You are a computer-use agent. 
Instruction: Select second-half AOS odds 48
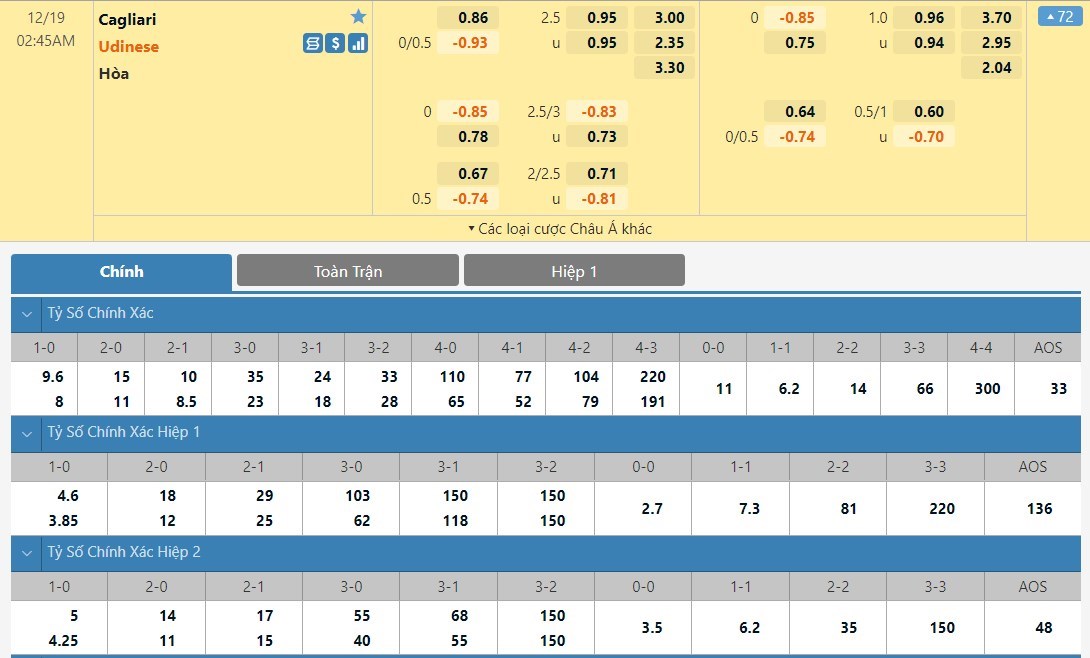coord(1044,628)
